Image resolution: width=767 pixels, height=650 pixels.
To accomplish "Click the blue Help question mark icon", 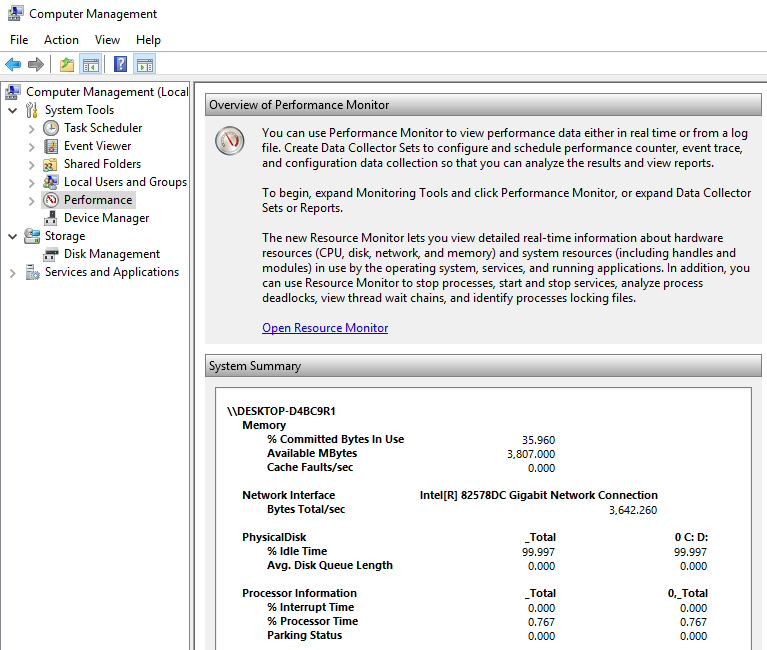I will [x=120, y=65].
